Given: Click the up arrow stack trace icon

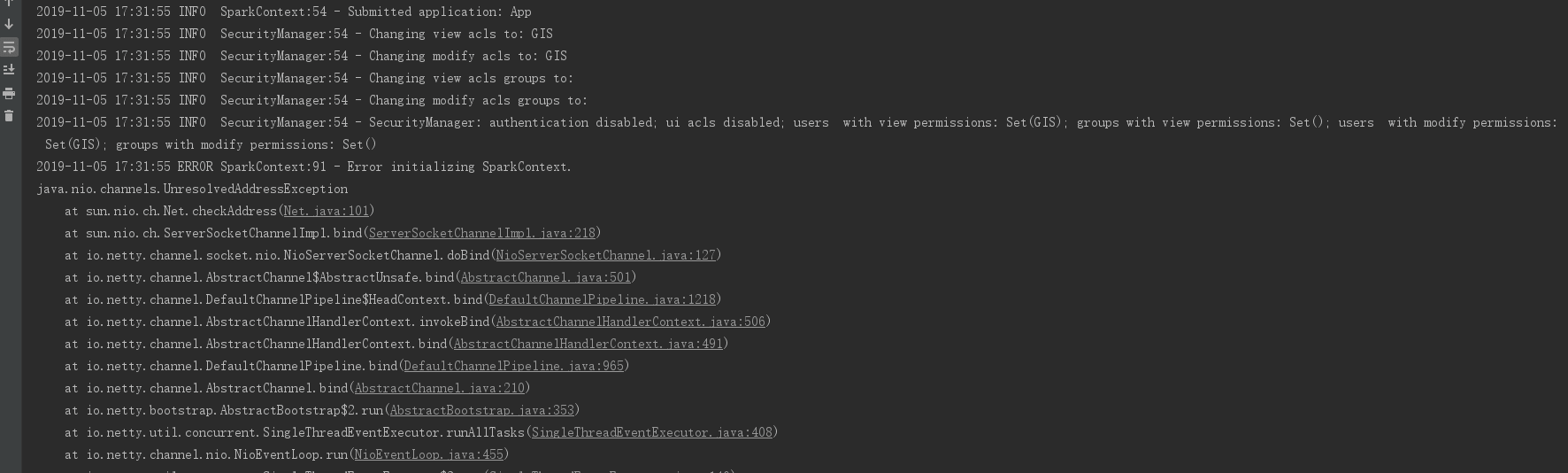Looking at the screenshot, I should click(9, 3).
